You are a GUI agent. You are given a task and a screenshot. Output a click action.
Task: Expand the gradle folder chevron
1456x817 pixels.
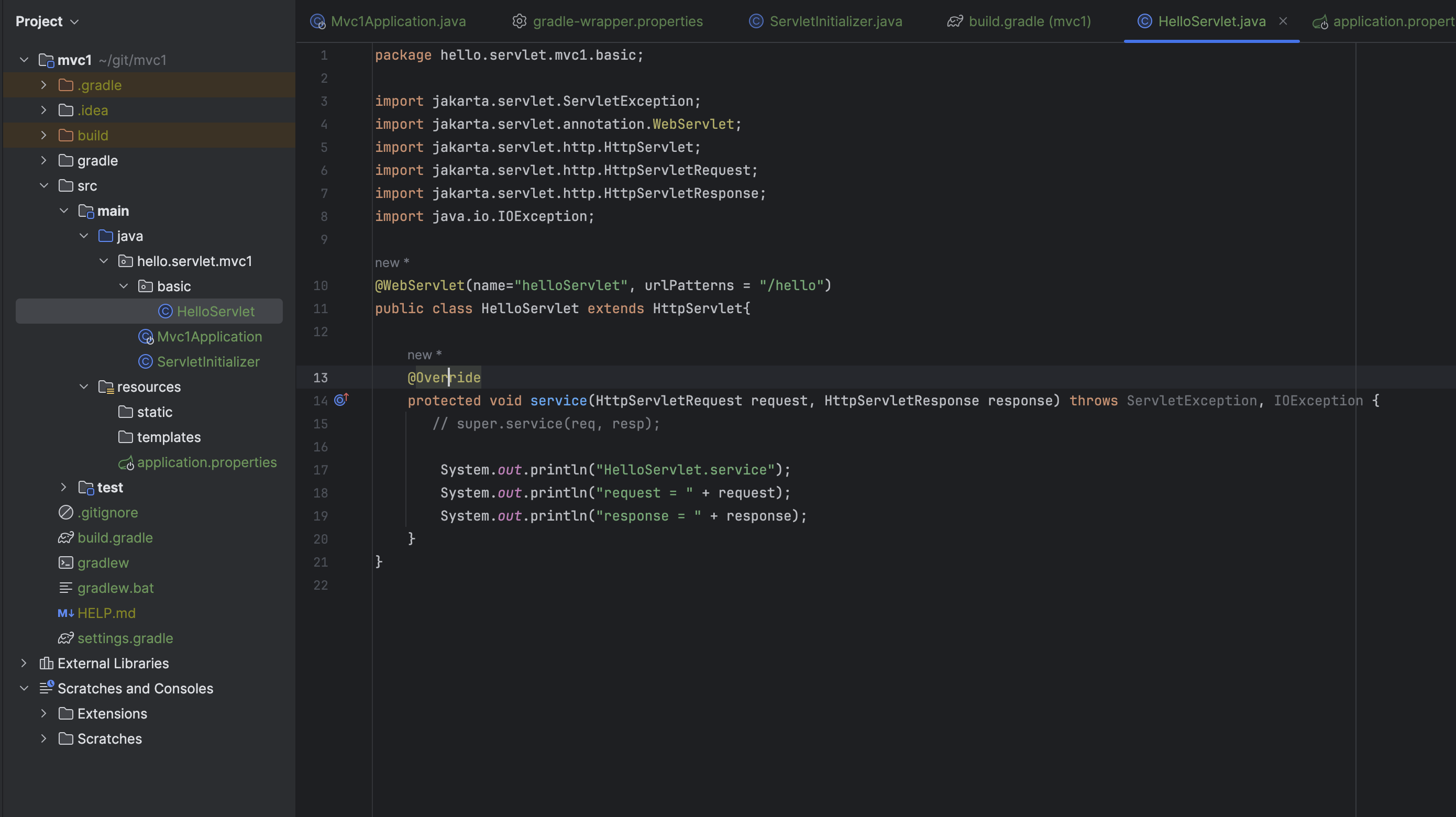tap(43, 160)
